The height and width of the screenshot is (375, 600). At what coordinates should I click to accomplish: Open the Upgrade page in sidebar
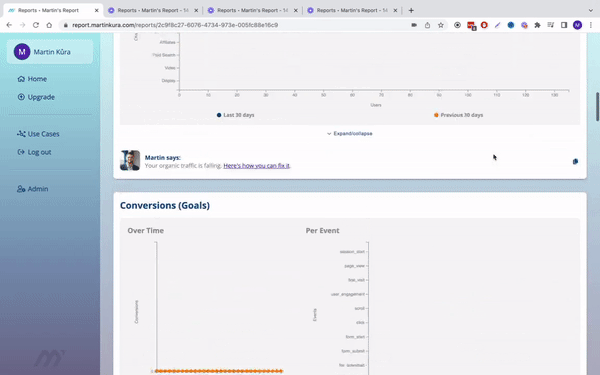[x=36, y=97]
